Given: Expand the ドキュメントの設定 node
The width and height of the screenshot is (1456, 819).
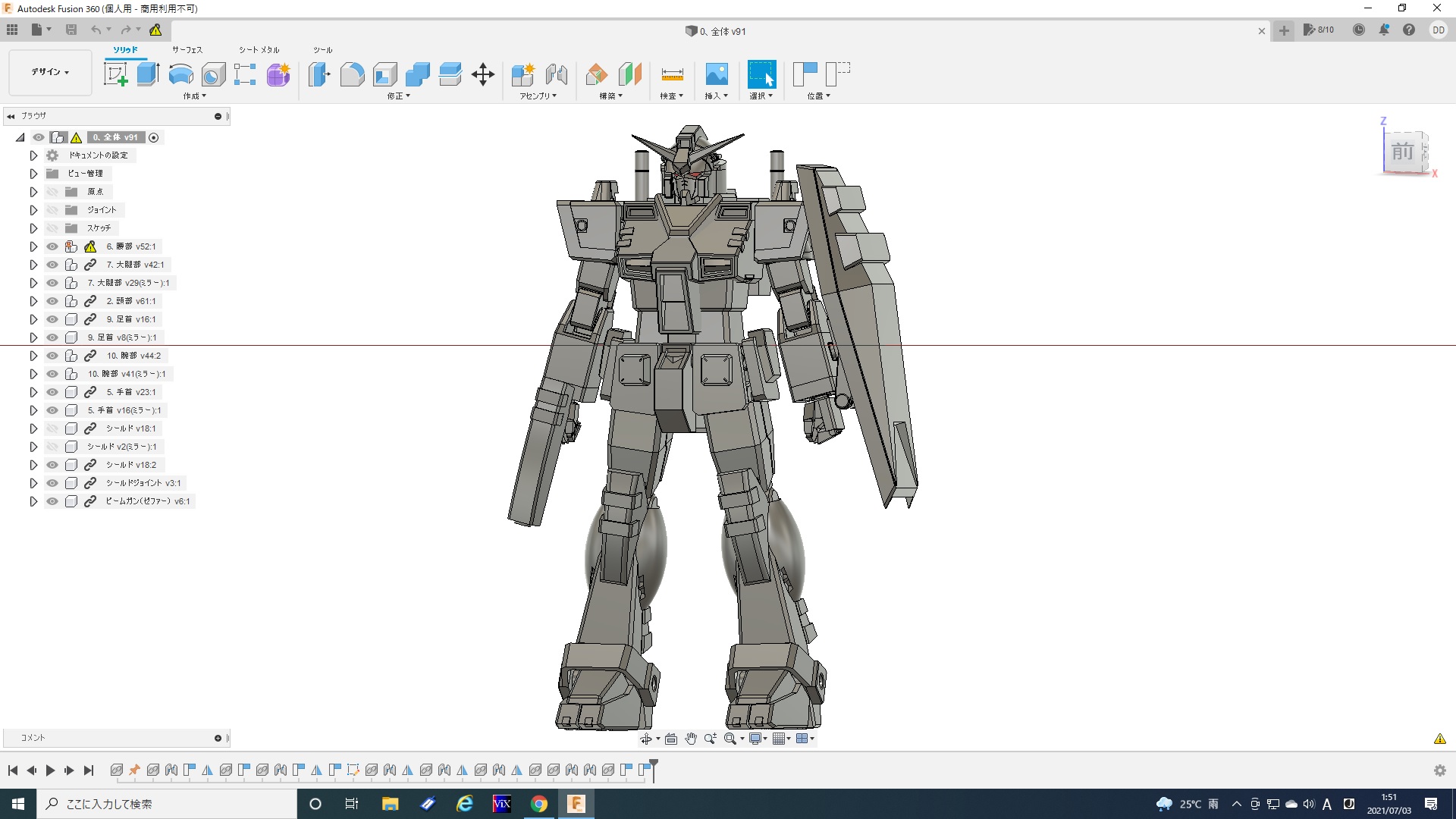Looking at the screenshot, I should pyautogui.click(x=33, y=155).
